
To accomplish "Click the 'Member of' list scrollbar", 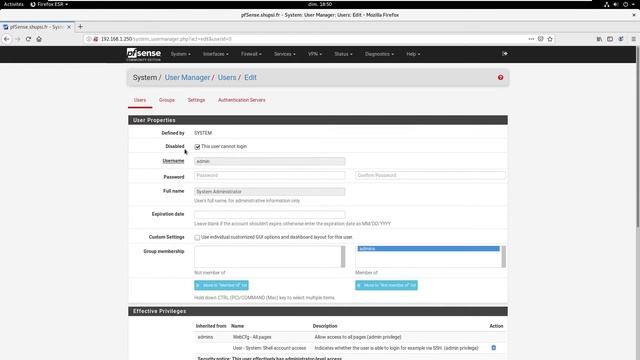I will tap(503, 257).
